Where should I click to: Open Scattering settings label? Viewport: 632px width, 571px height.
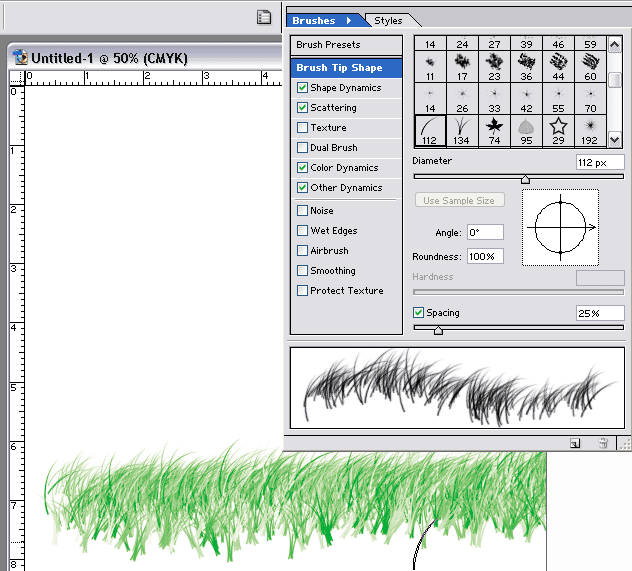pos(333,108)
